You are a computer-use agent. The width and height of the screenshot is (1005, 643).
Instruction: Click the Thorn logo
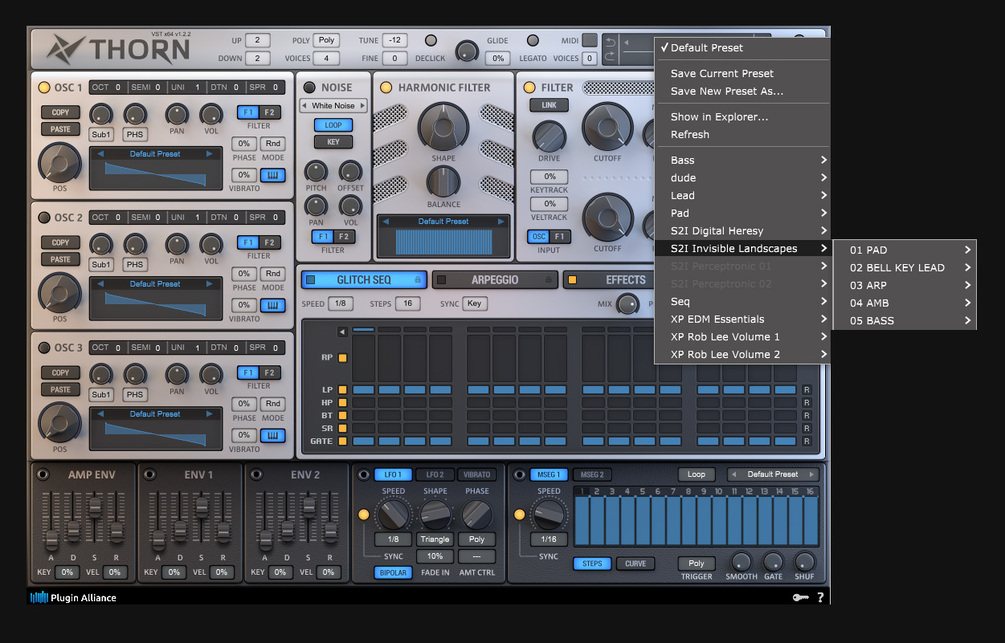tap(119, 49)
